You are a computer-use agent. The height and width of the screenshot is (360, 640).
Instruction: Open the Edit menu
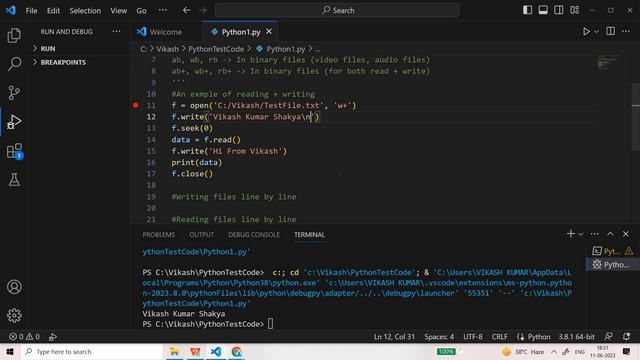(53, 11)
